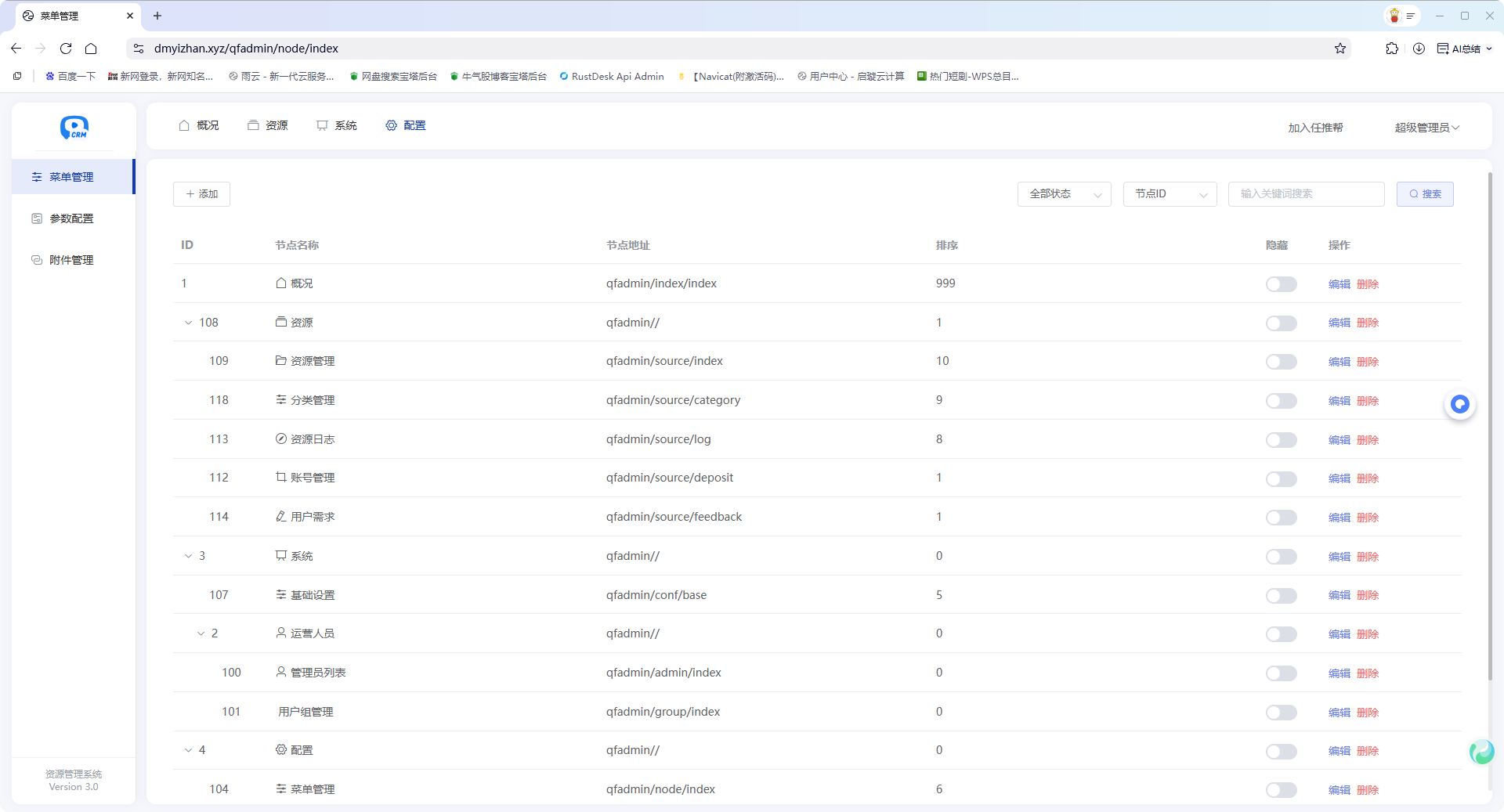Toggle hidden switch for 用户需求 row
1504x812 pixels.
tap(1281, 518)
